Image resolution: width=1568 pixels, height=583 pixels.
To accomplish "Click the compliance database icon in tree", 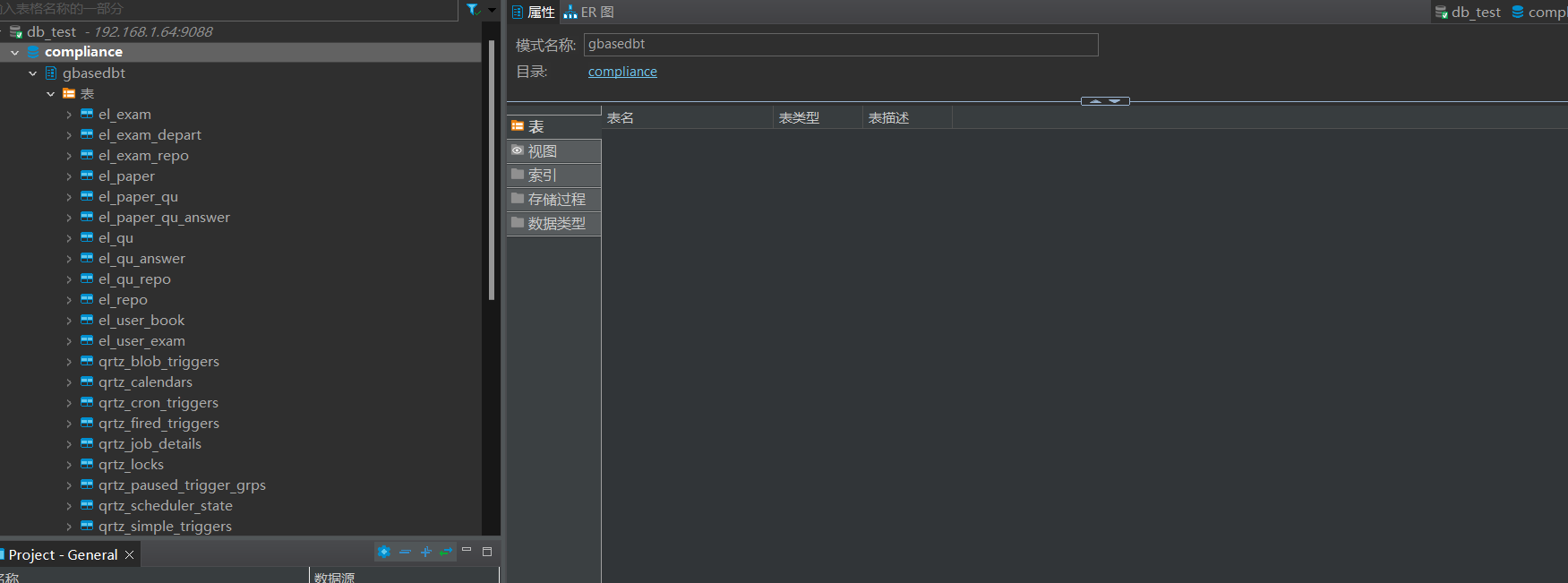I will [x=34, y=52].
